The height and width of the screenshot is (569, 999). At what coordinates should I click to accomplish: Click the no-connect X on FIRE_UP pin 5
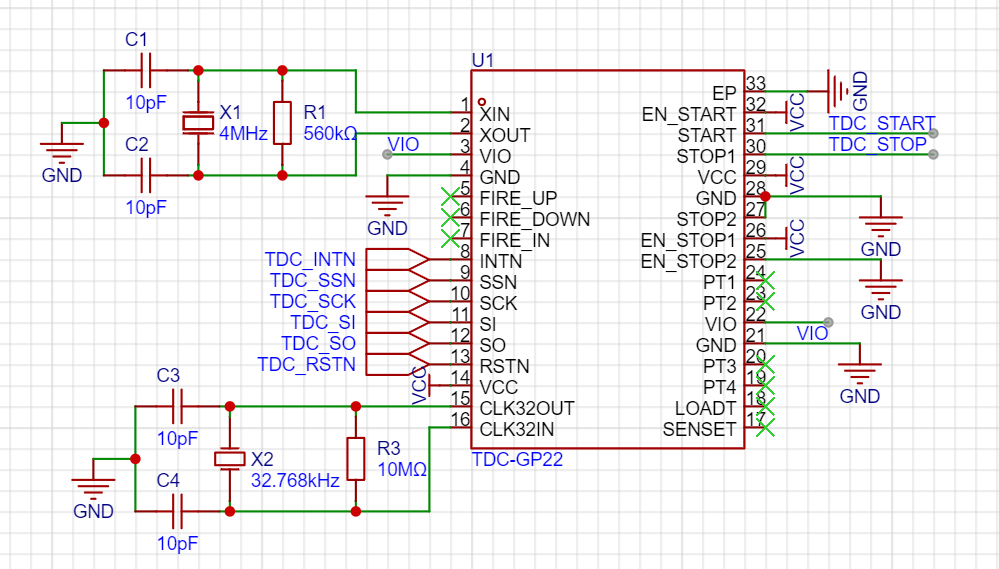point(450,196)
